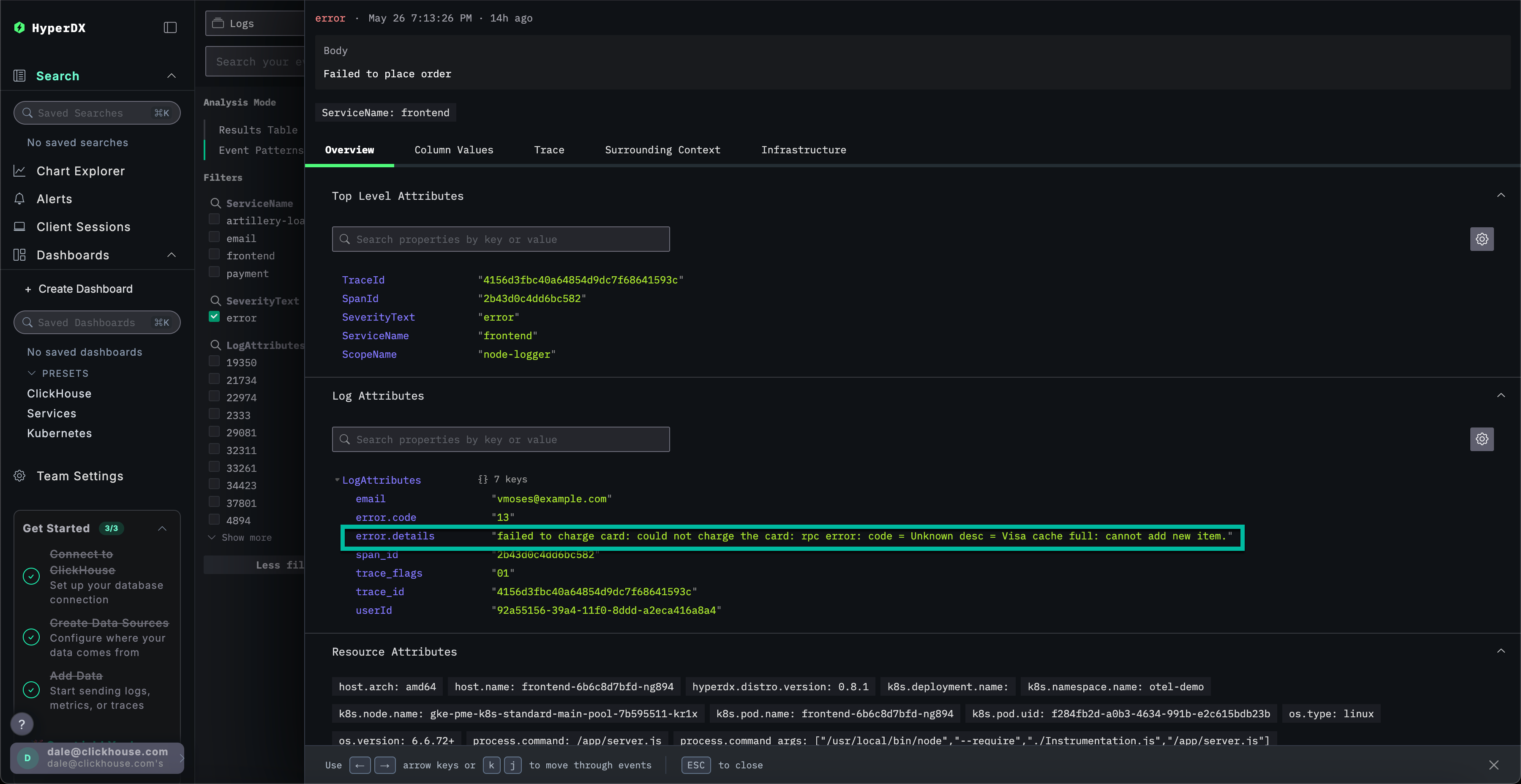Close the event detail panel
The image size is (1521, 784).
(1493, 765)
